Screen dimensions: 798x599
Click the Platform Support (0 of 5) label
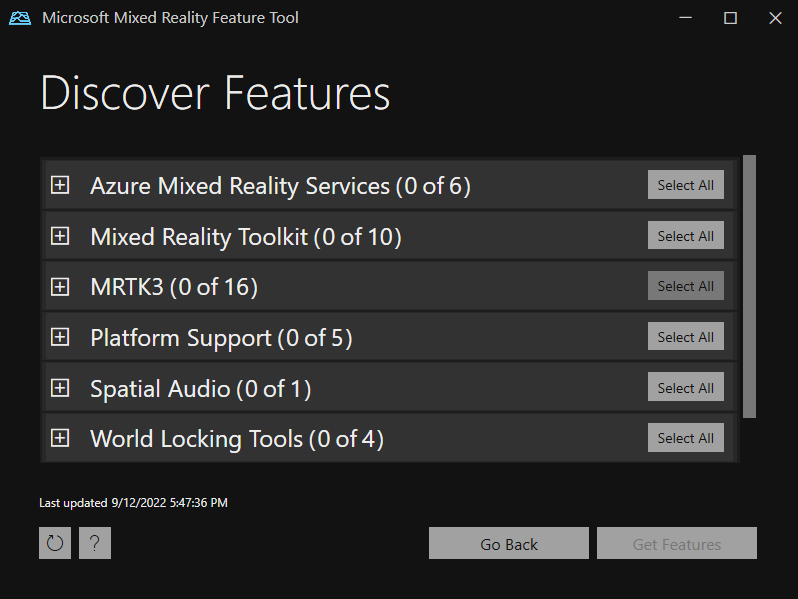[221, 338]
